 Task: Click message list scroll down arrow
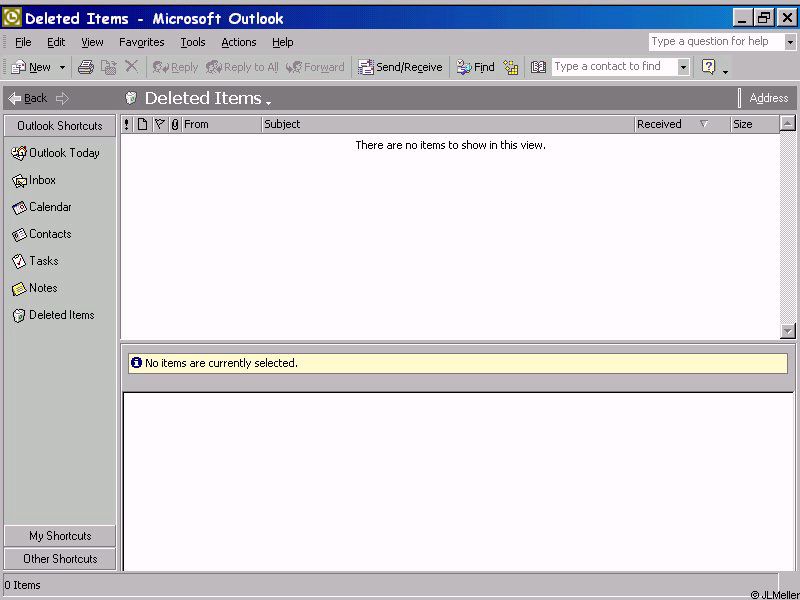[x=788, y=331]
